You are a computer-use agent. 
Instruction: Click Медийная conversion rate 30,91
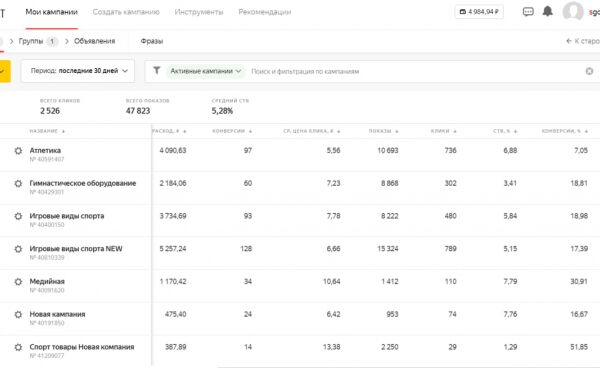coord(579,282)
